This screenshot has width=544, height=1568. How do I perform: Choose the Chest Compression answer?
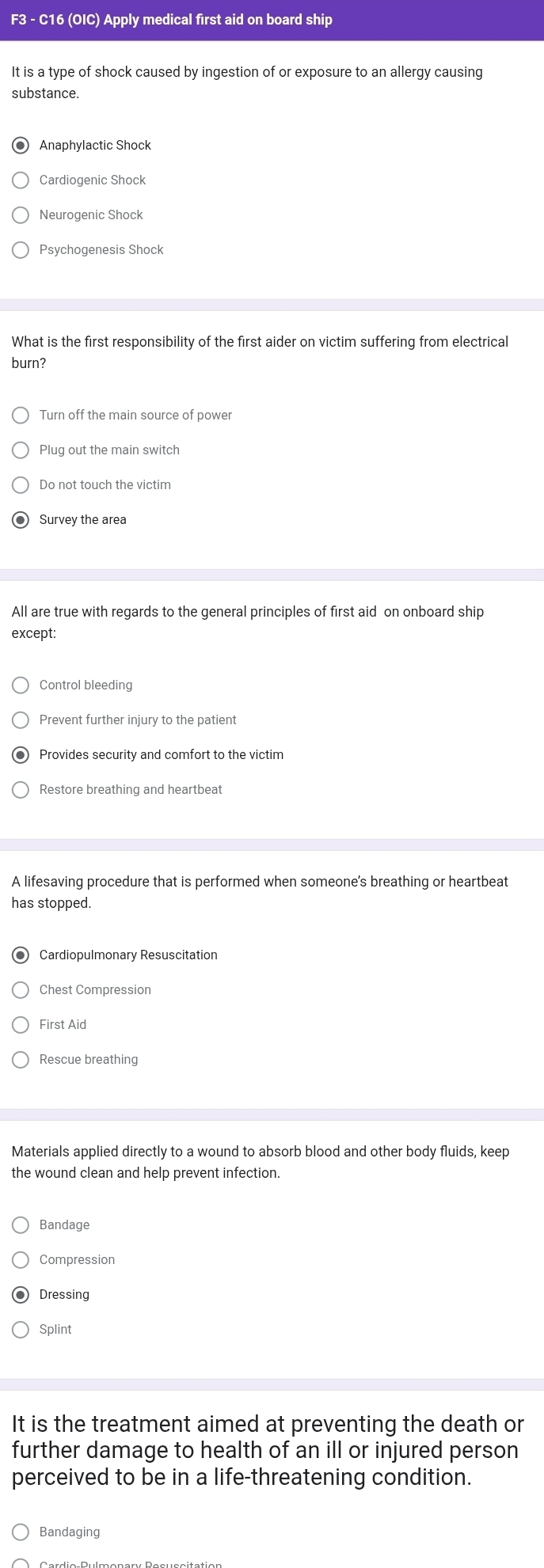pyautogui.click(x=21, y=990)
